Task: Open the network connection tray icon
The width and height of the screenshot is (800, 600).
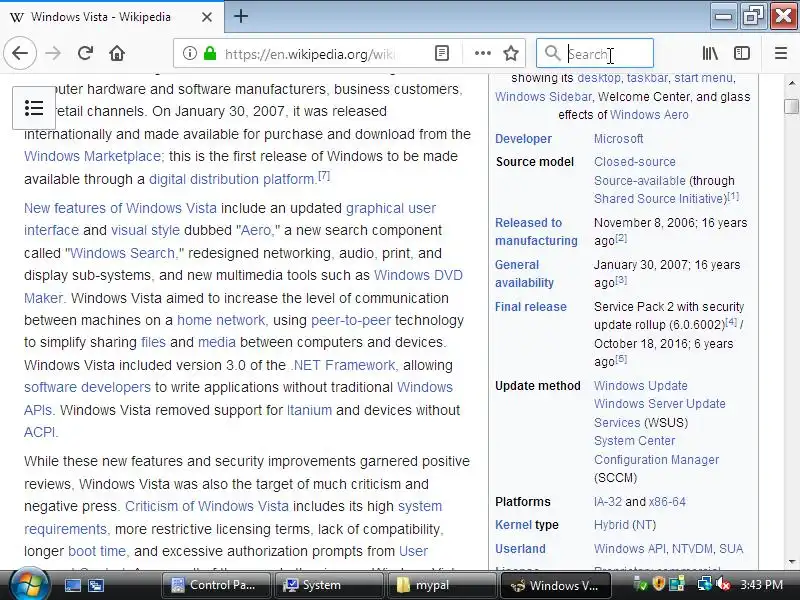Action: (x=705, y=584)
